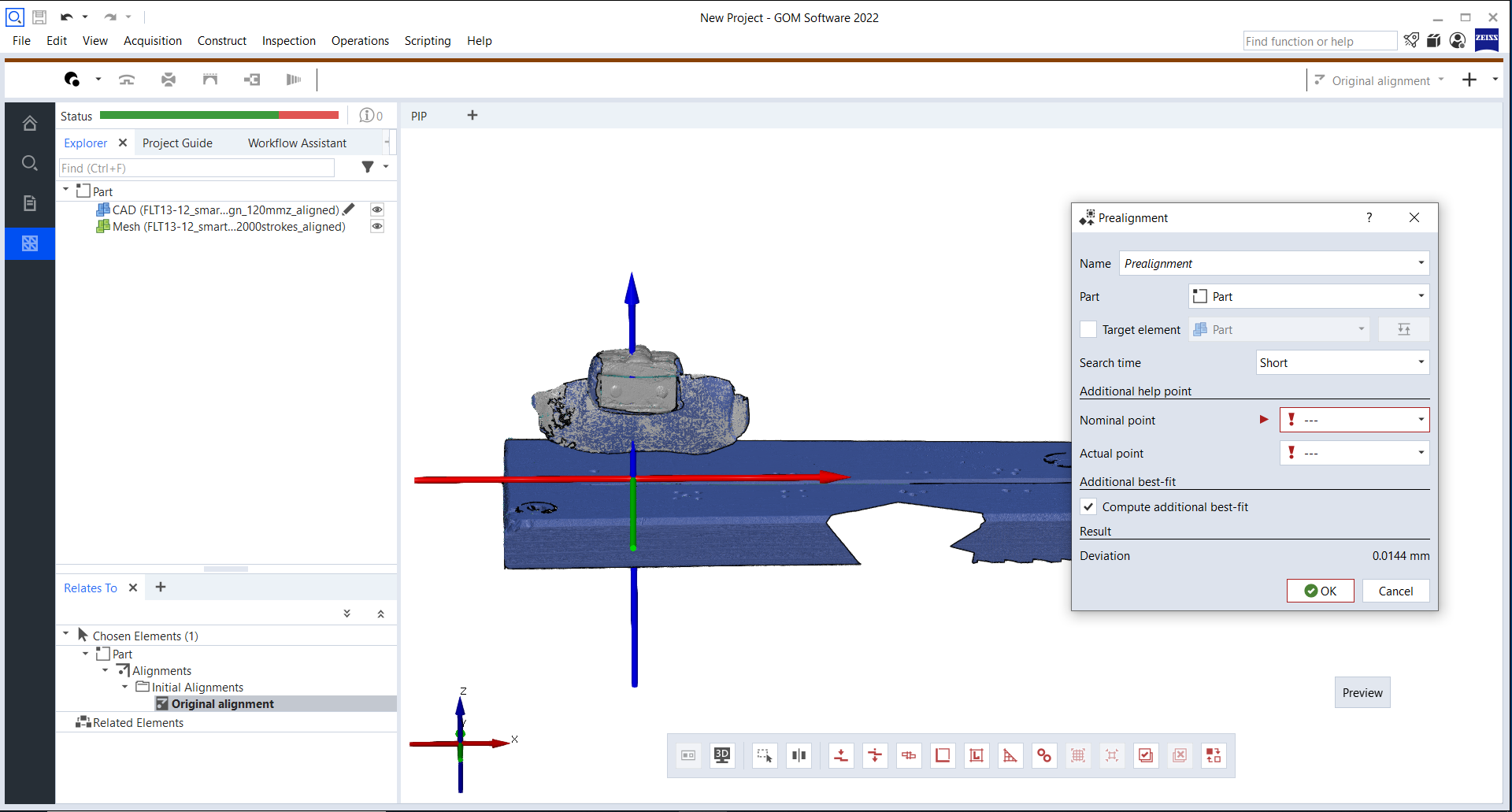Click the red caliper distance icon
The image size is (1512, 812).
(909, 755)
